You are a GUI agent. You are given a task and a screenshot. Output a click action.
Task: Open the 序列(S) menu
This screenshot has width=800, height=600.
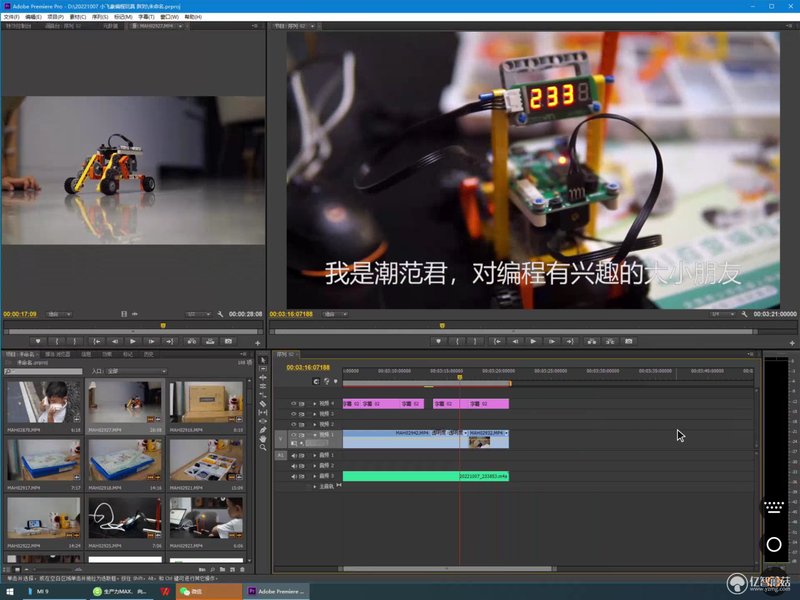100,17
